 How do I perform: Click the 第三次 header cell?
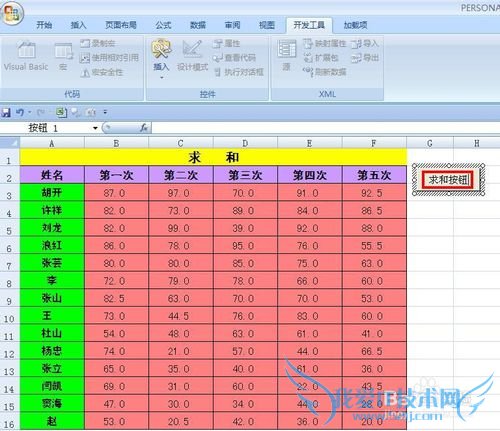click(x=245, y=175)
